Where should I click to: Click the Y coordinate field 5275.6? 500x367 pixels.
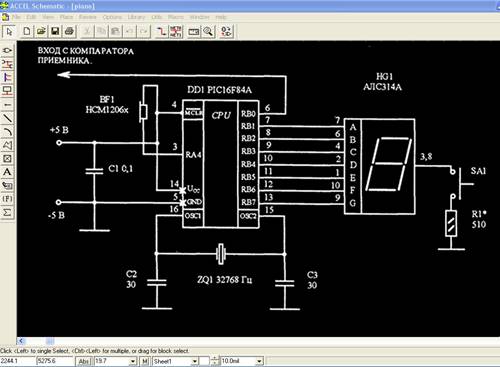(x=54, y=361)
